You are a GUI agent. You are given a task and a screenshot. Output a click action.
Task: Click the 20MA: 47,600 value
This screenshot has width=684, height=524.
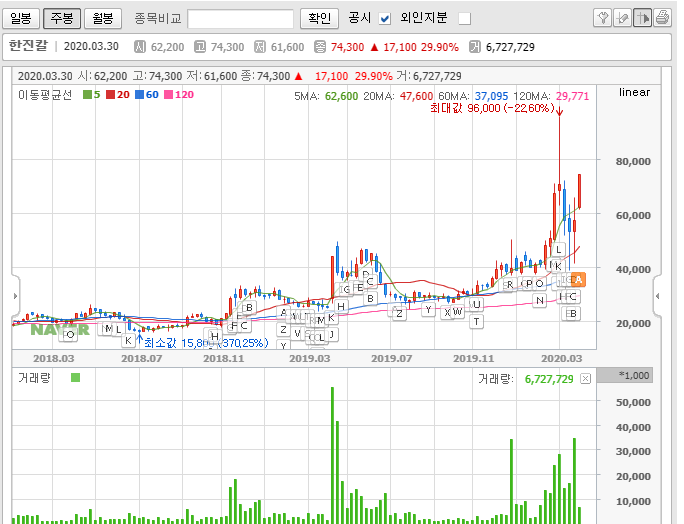point(398,96)
